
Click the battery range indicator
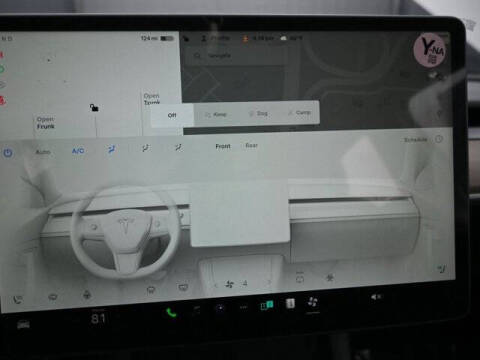coord(157,38)
